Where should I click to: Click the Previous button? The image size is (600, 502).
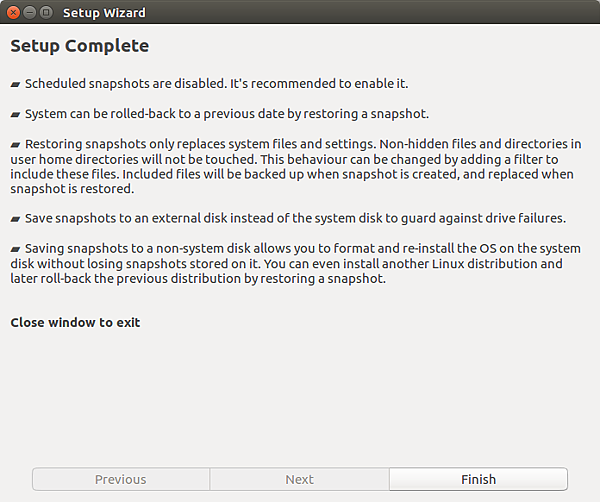tap(121, 479)
